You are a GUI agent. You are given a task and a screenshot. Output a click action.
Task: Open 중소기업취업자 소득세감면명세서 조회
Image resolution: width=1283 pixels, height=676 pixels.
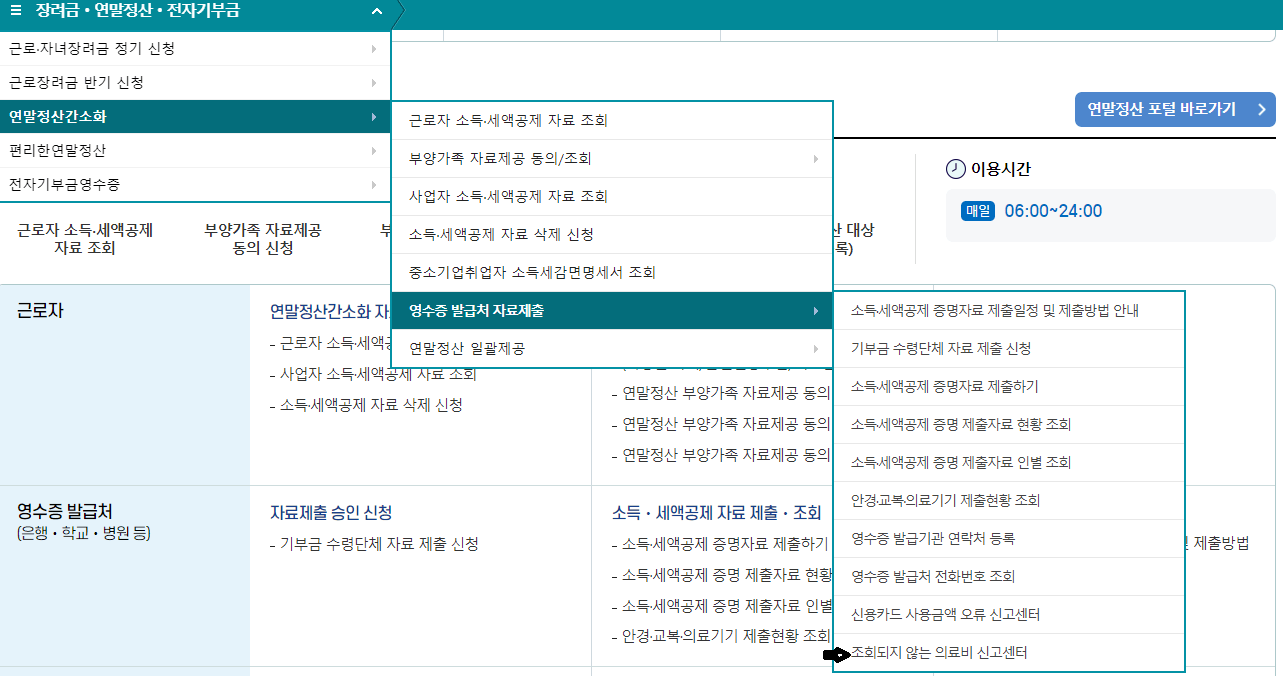612,272
